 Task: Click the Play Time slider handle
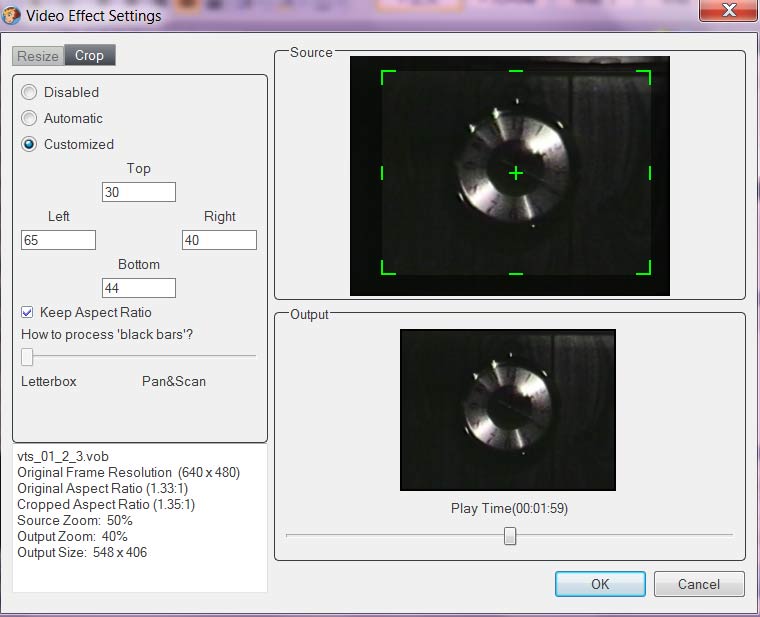point(510,536)
